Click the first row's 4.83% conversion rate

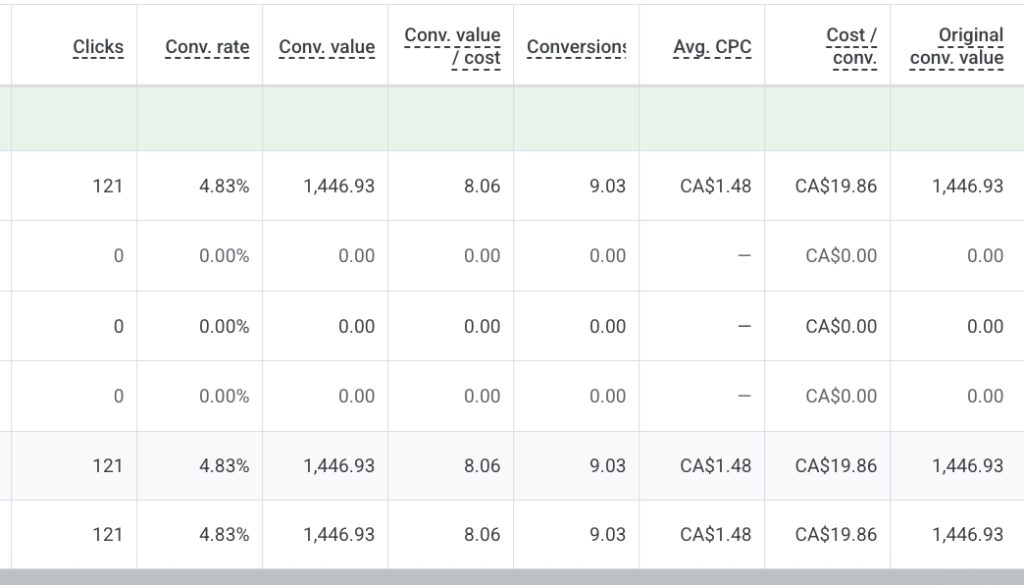(x=224, y=186)
